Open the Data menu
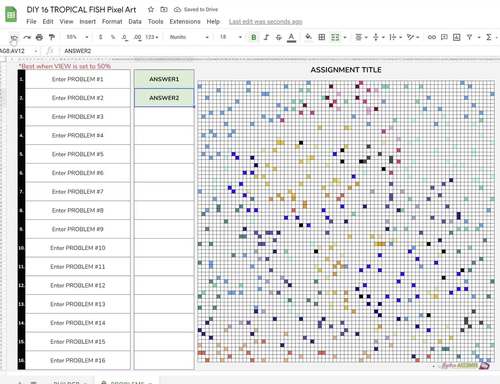The height and width of the screenshot is (384, 500). click(135, 22)
